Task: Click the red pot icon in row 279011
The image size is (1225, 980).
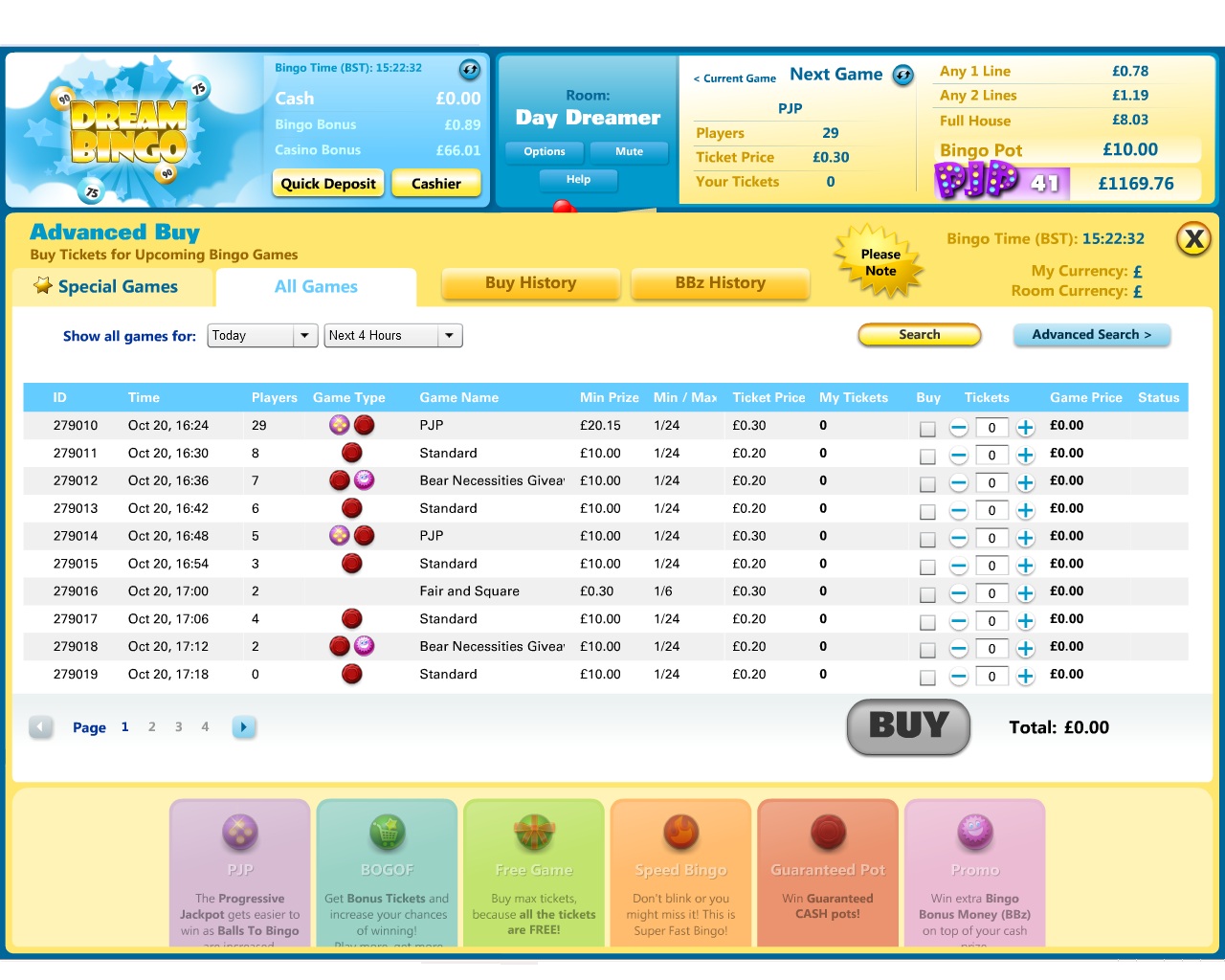Action: click(352, 453)
